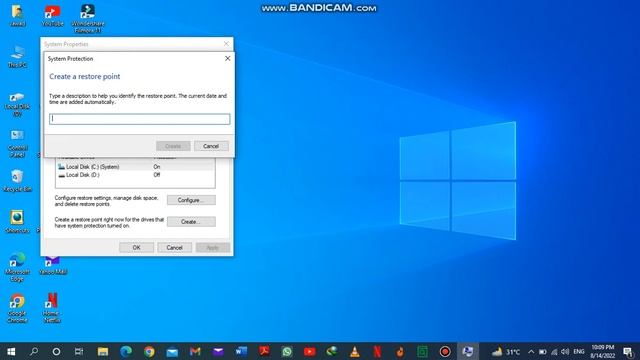Screen dimensions: 640x360
Task: Click Apply in the System Properties window
Action: click(x=213, y=247)
